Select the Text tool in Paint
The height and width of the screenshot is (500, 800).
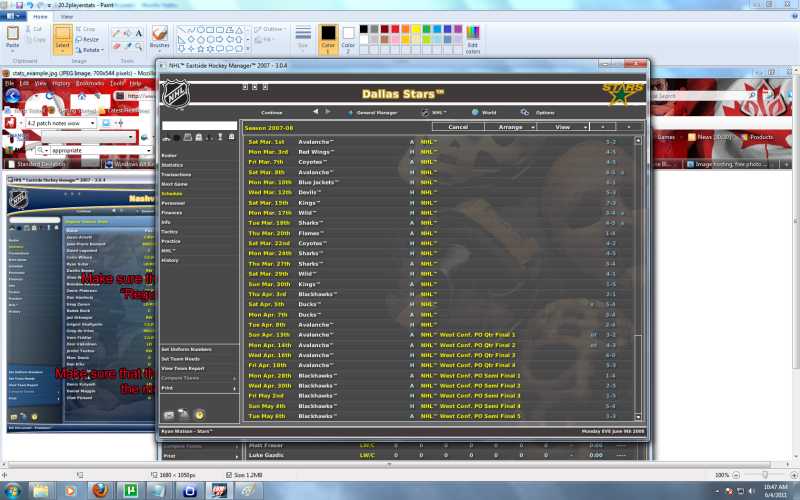coord(139,33)
